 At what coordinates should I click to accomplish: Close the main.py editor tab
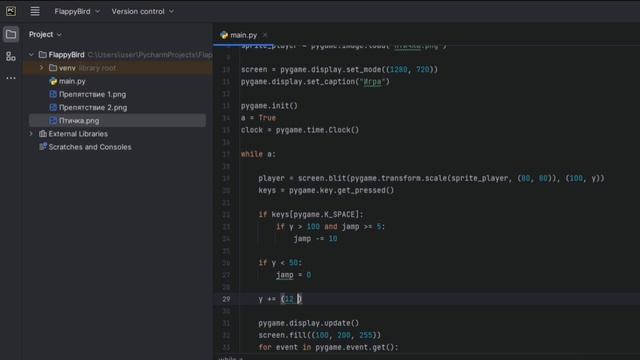pyautogui.click(x=265, y=35)
